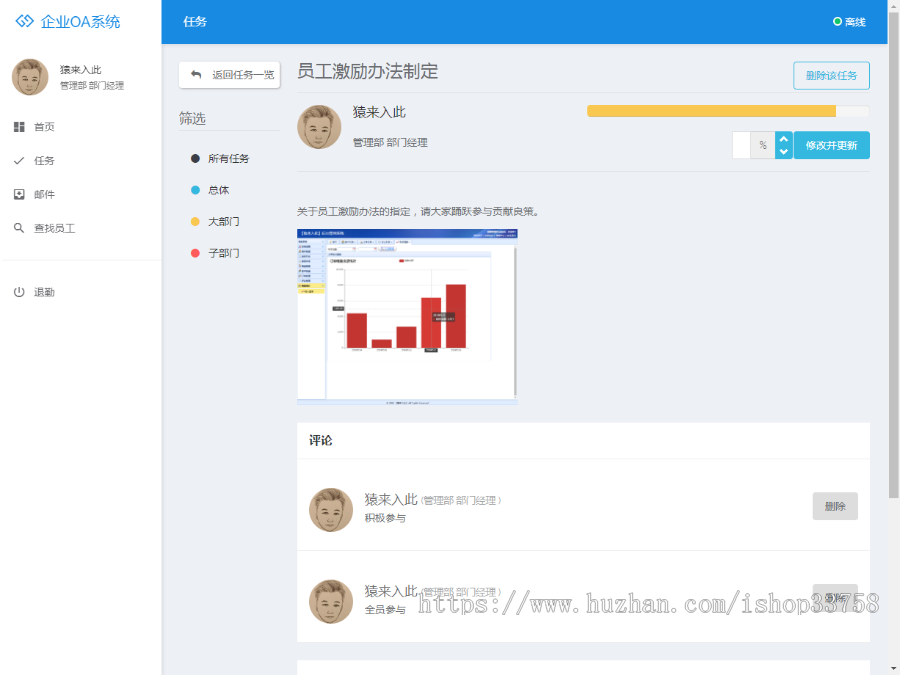Click the up arrow of the percent stepper
900x675 pixels.
pyautogui.click(x=783, y=139)
